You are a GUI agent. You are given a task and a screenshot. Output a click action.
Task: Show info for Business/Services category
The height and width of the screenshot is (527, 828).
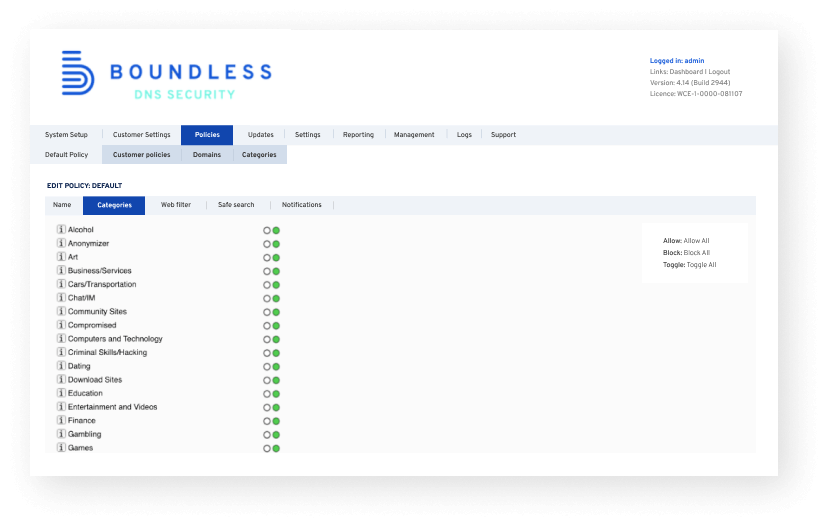pos(61,270)
